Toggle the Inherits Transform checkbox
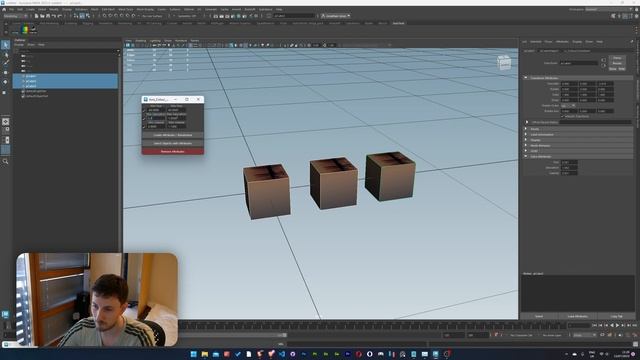 pos(562,116)
